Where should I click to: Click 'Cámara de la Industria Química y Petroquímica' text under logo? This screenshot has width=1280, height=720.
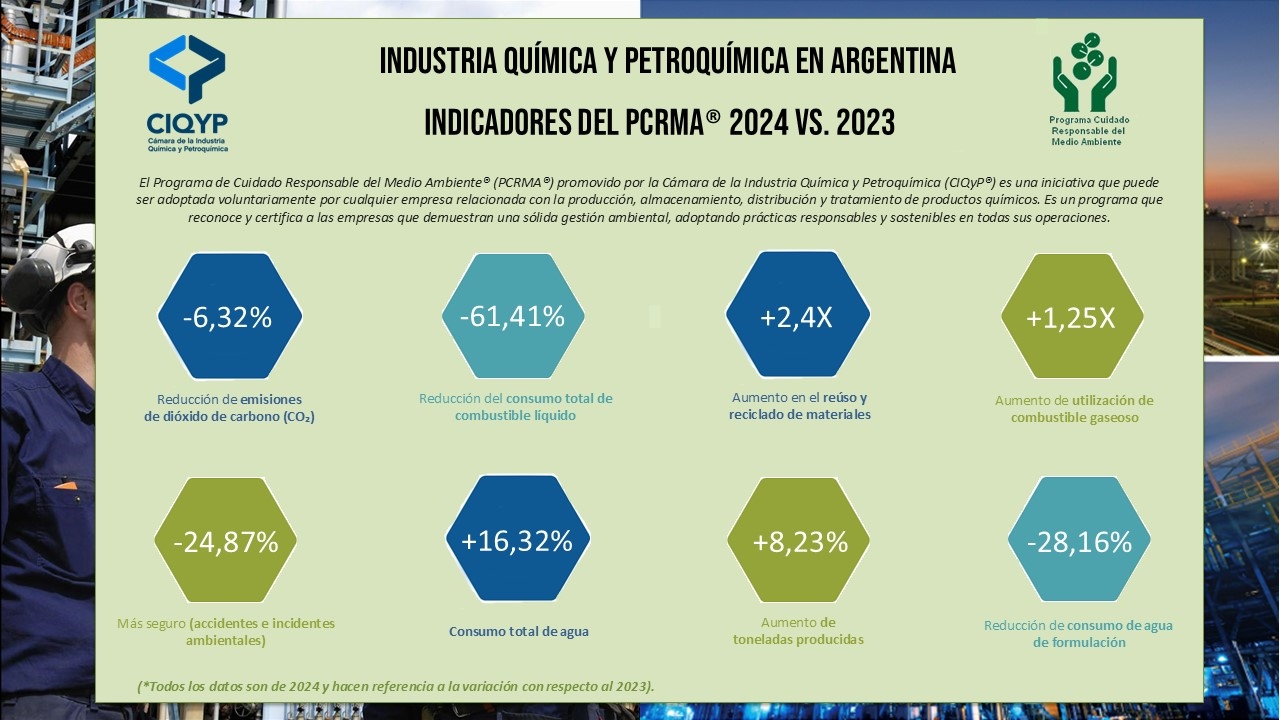point(188,144)
